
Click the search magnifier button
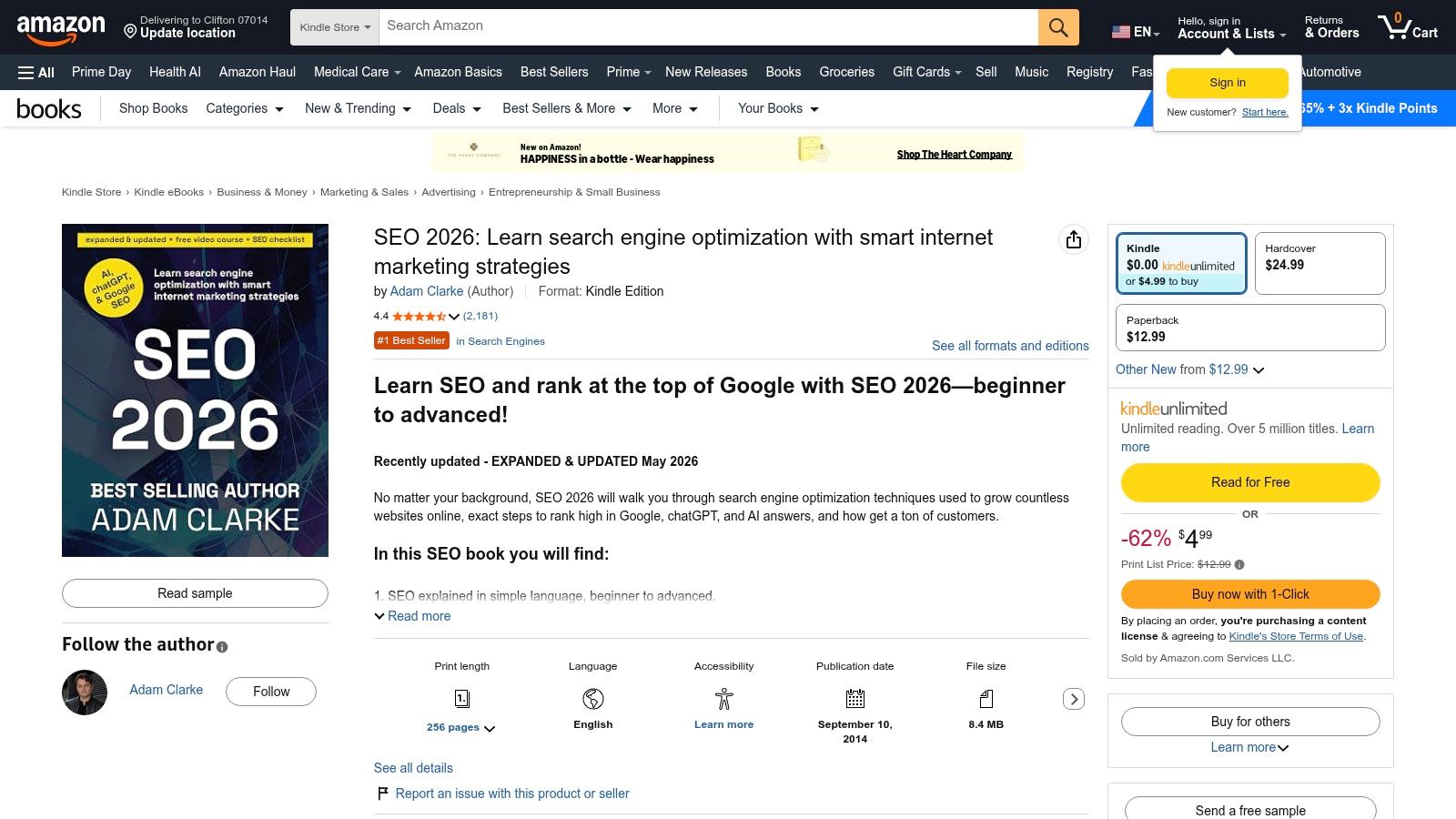(1058, 27)
